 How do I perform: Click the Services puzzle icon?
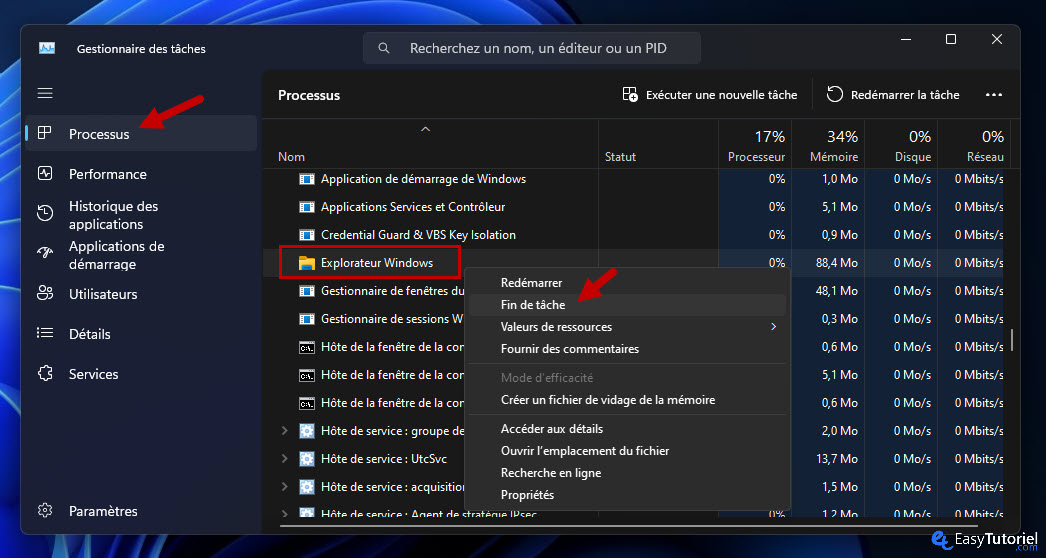click(x=45, y=374)
